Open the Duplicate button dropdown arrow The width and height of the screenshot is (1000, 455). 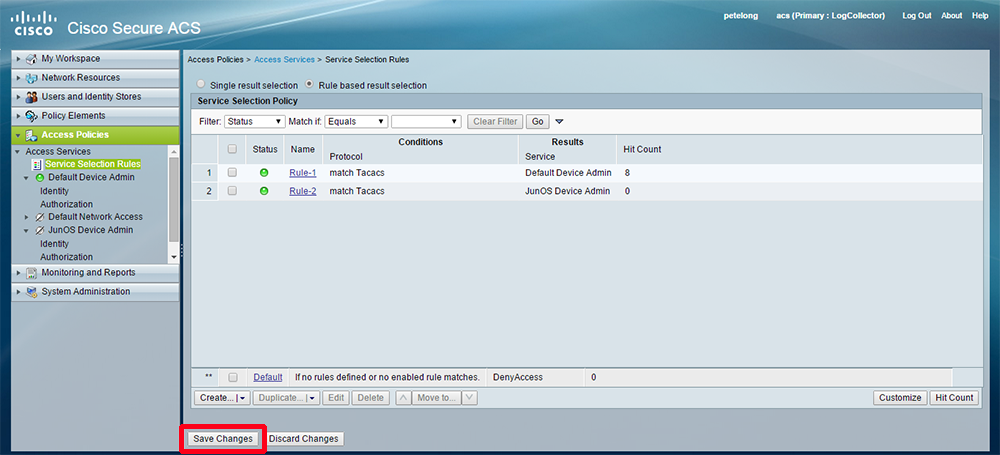tap(312, 398)
